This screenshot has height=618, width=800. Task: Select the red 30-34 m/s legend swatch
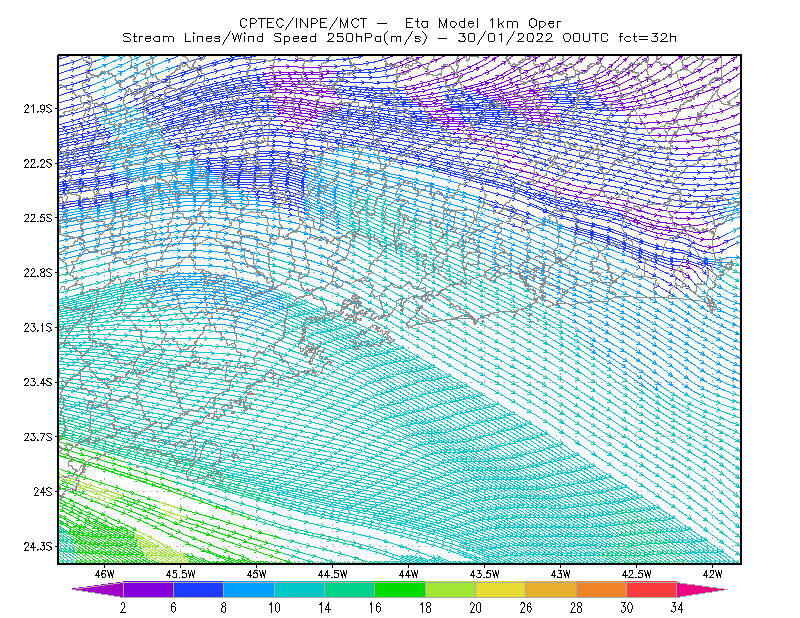click(x=652, y=589)
